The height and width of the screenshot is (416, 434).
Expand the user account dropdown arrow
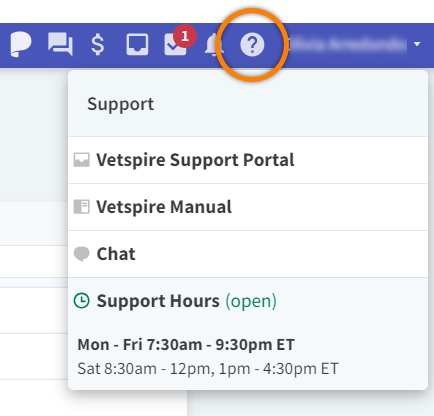(417, 44)
